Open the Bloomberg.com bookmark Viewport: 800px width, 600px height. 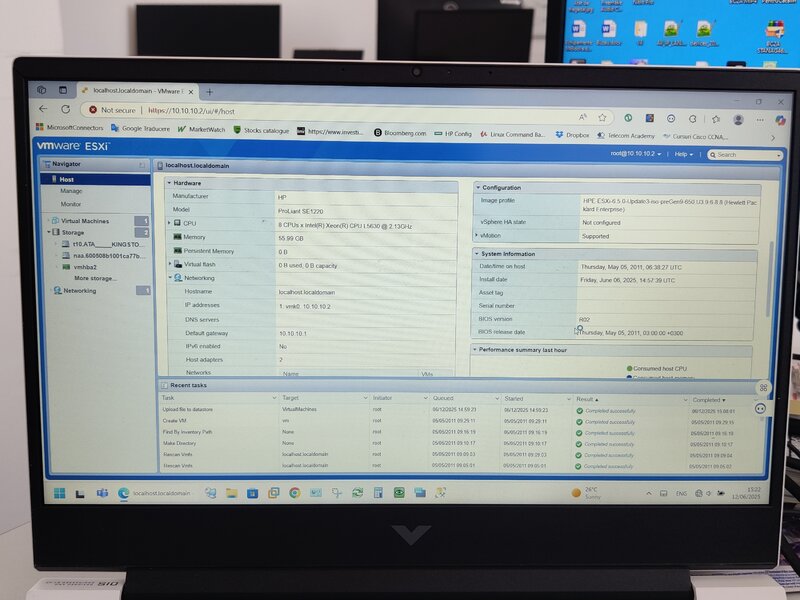coord(400,133)
